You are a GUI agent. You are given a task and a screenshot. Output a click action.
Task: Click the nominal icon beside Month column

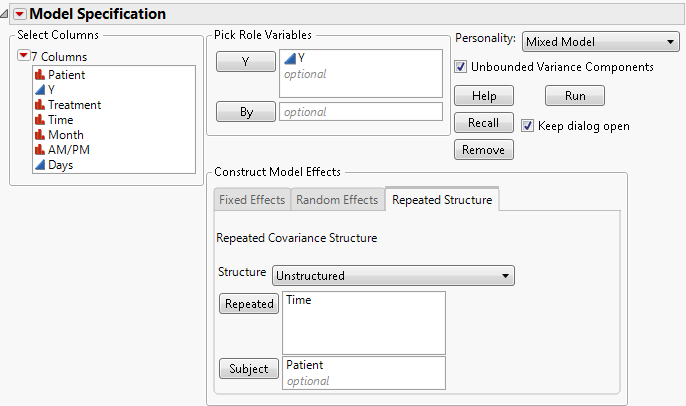coord(40,135)
